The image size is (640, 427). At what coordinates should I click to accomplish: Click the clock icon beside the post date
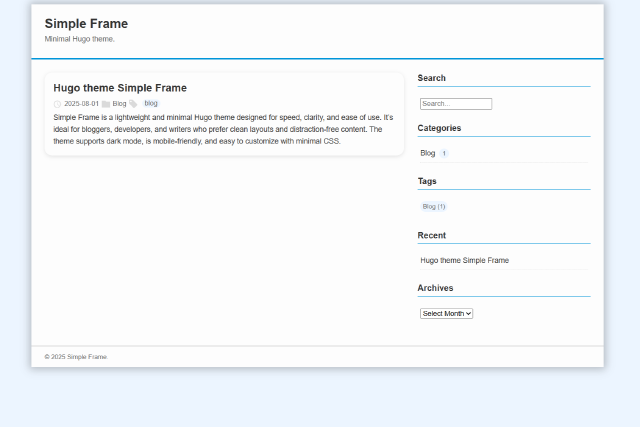[x=57, y=104]
